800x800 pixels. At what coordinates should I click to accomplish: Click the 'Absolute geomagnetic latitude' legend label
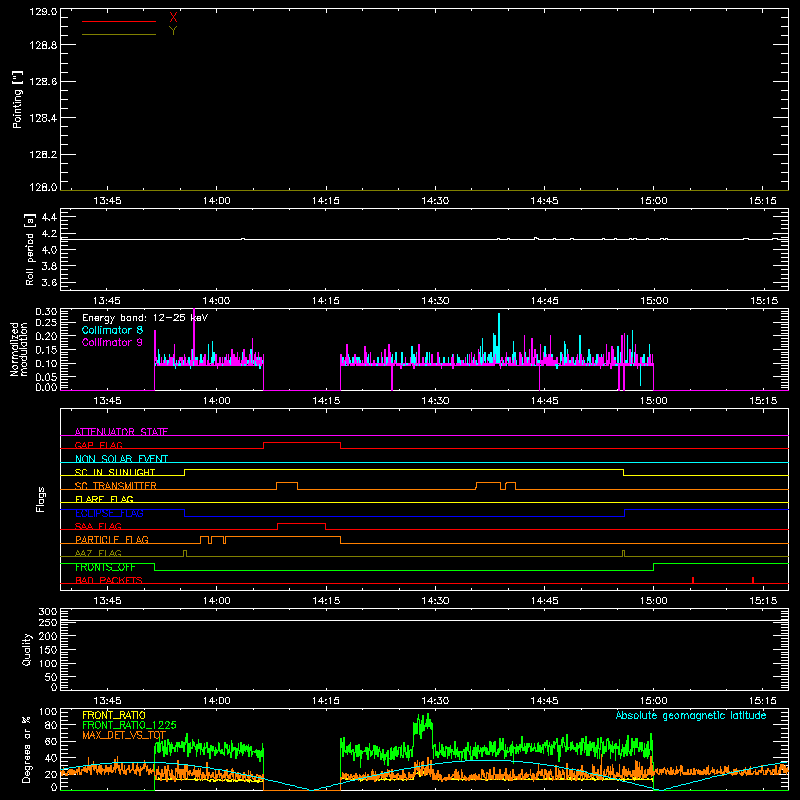pyautogui.click(x=691, y=715)
